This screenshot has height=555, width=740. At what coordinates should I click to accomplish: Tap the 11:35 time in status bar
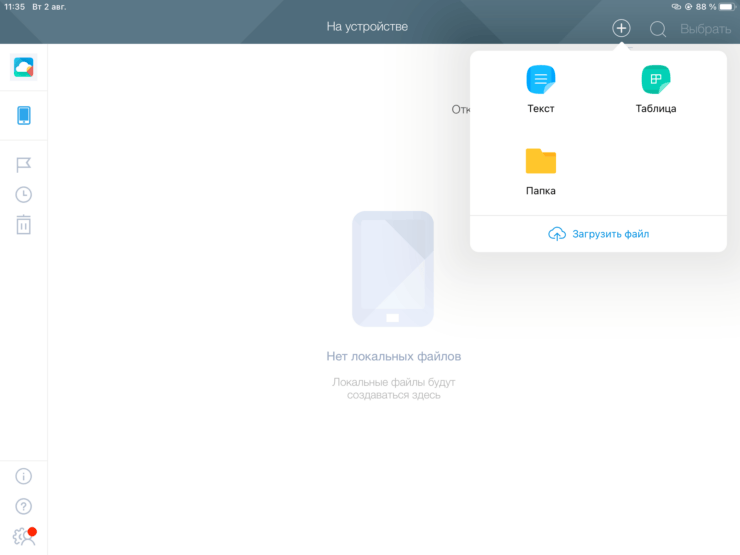(14, 6)
